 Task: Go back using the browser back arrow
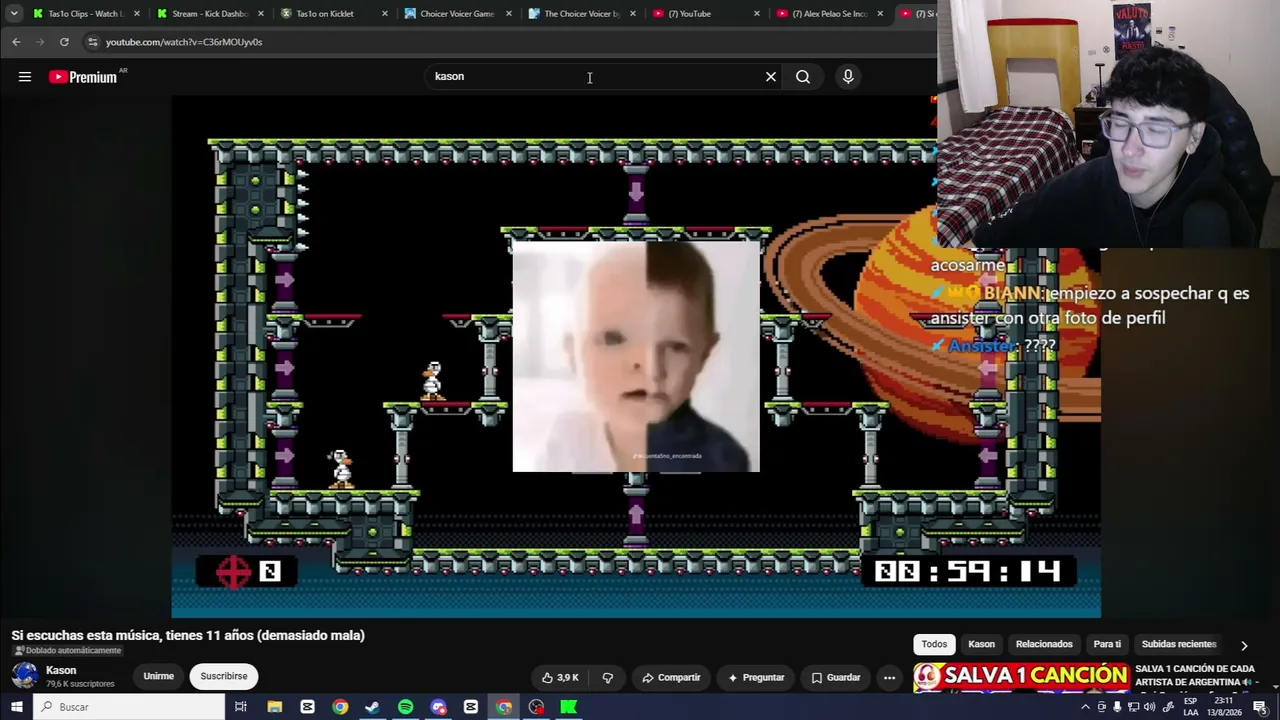(16, 42)
